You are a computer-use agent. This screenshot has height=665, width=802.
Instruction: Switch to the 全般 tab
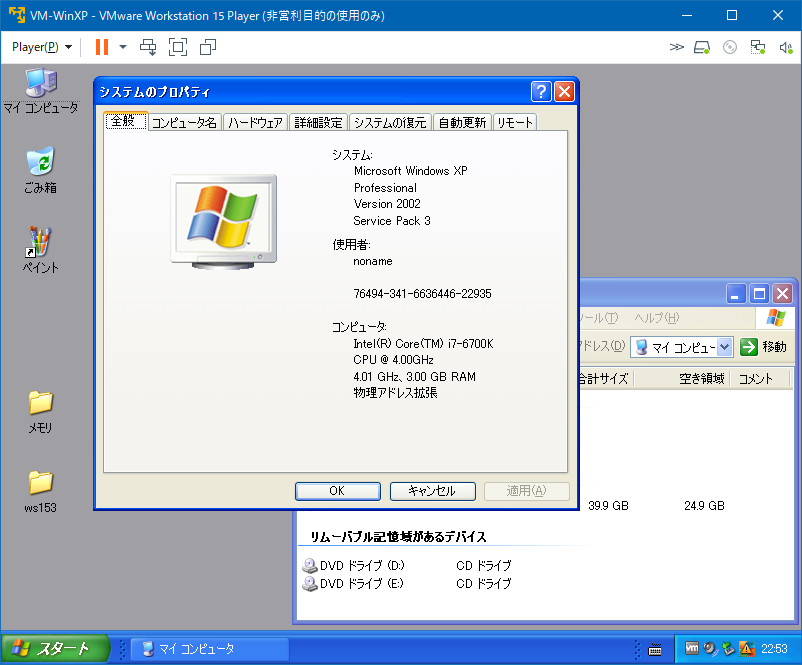pyautogui.click(x=126, y=121)
